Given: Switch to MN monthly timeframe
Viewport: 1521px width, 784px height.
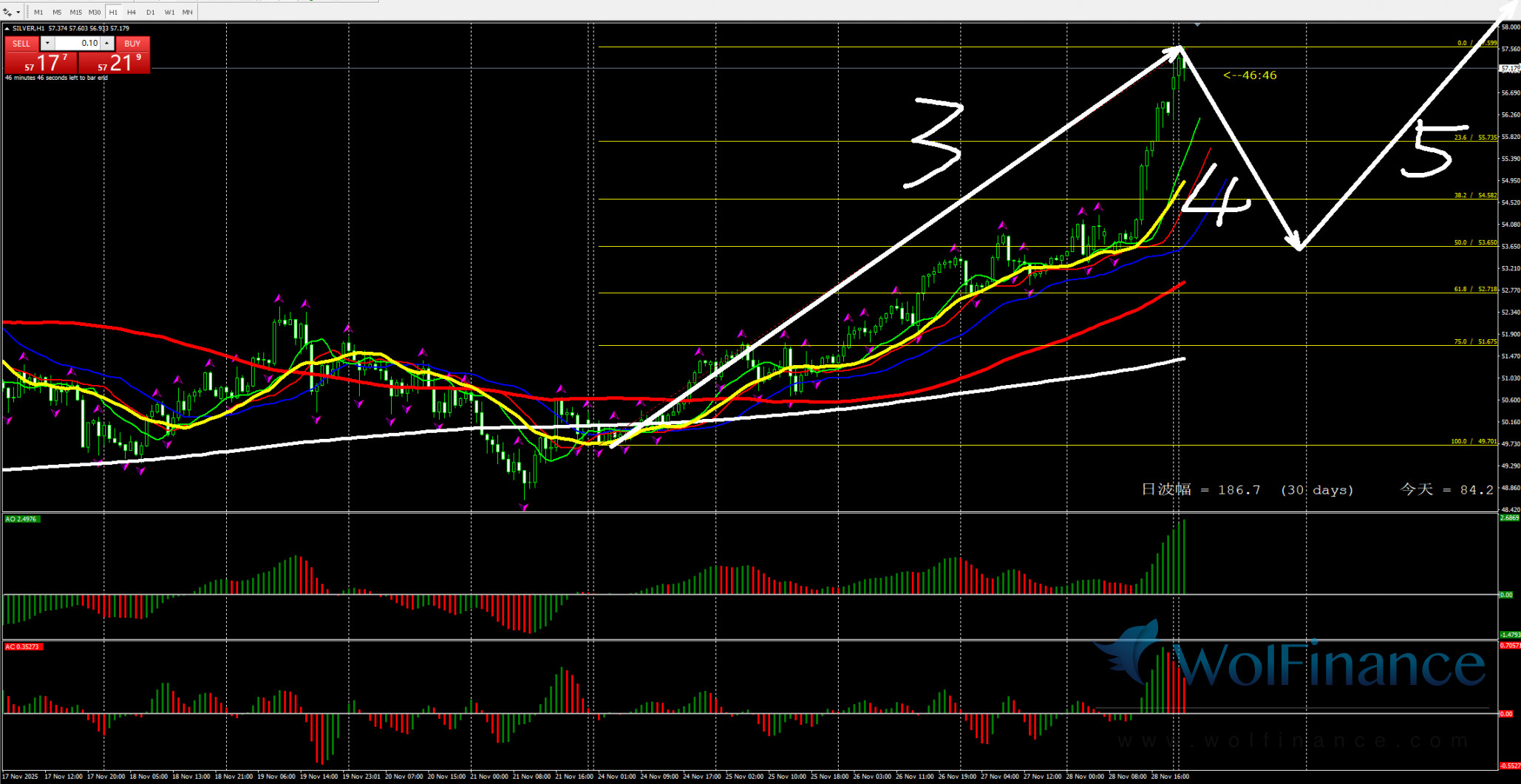Looking at the screenshot, I should coord(188,12).
